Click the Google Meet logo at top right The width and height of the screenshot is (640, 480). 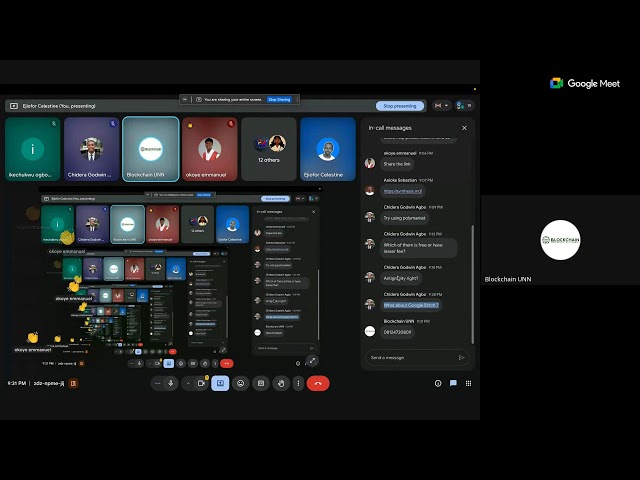pos(585,83)
